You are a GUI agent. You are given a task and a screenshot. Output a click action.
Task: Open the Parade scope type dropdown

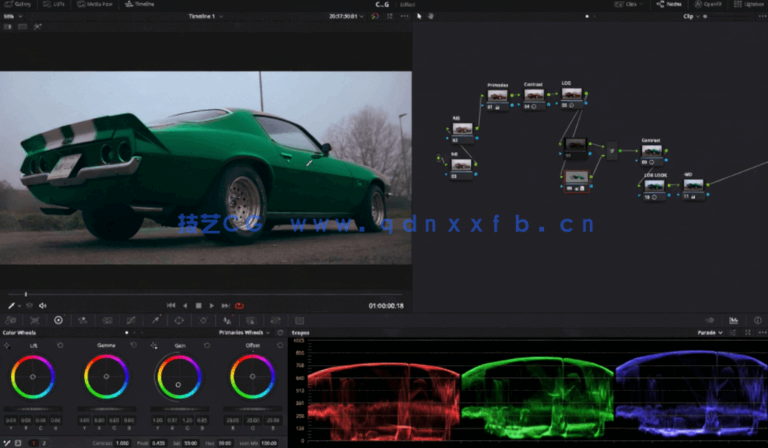710,333
